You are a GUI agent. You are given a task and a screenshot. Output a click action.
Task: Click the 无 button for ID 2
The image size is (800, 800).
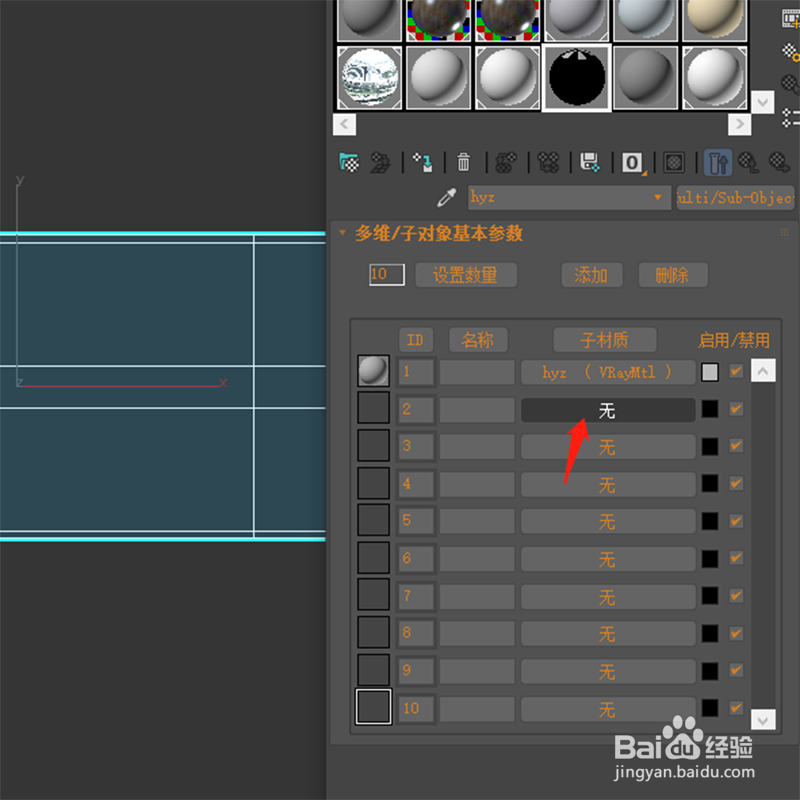point(608,410)
